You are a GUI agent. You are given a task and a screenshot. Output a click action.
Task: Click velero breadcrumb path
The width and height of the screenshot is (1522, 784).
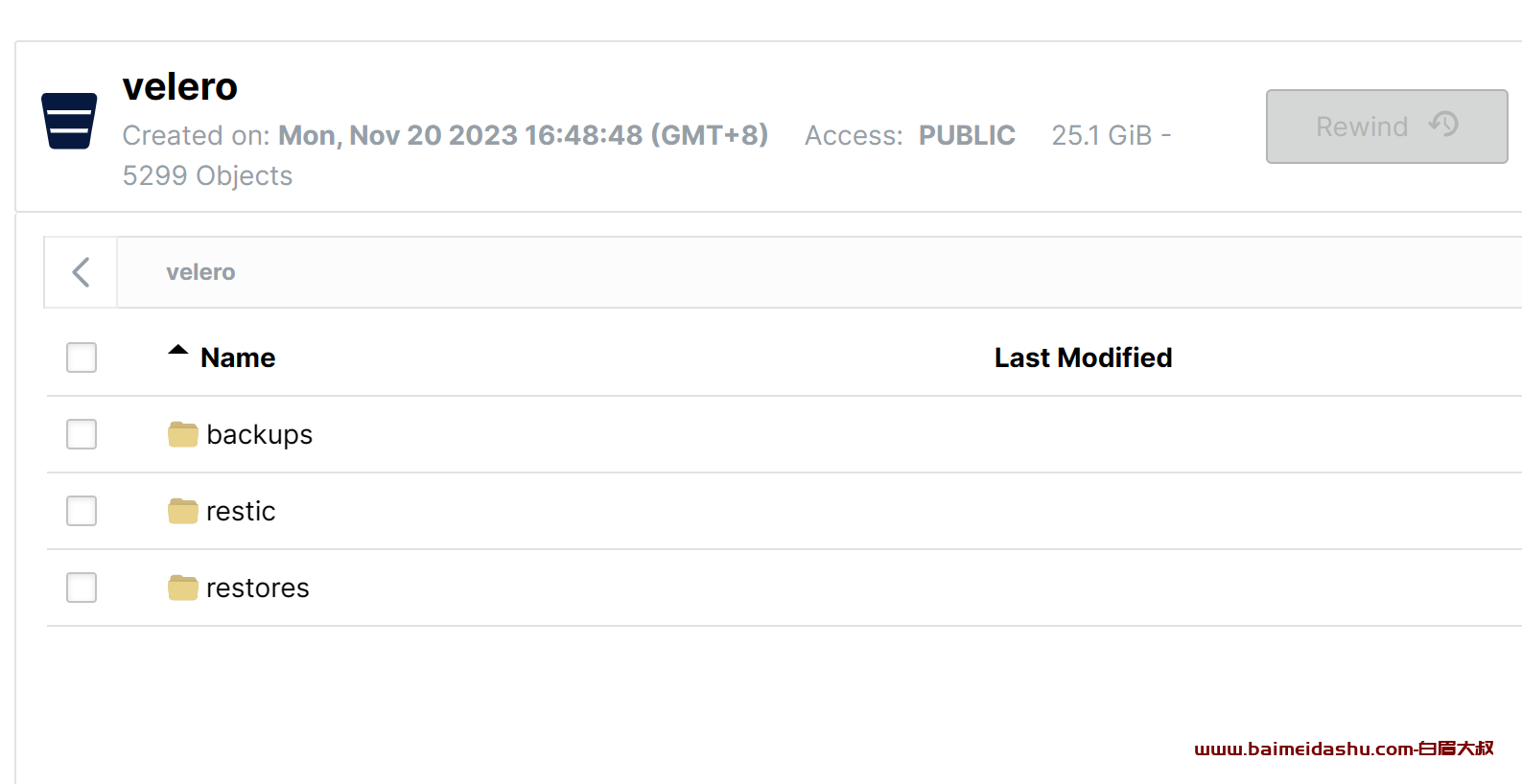click(x=200, y=272)
